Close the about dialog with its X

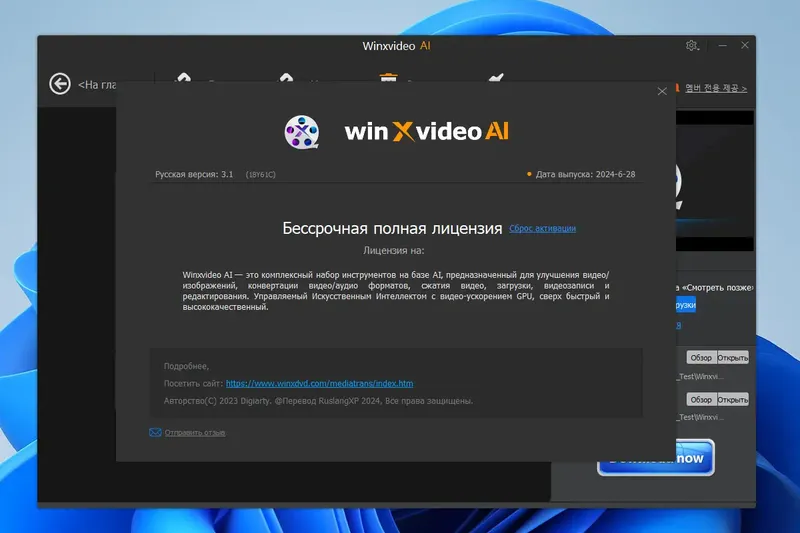662,91
